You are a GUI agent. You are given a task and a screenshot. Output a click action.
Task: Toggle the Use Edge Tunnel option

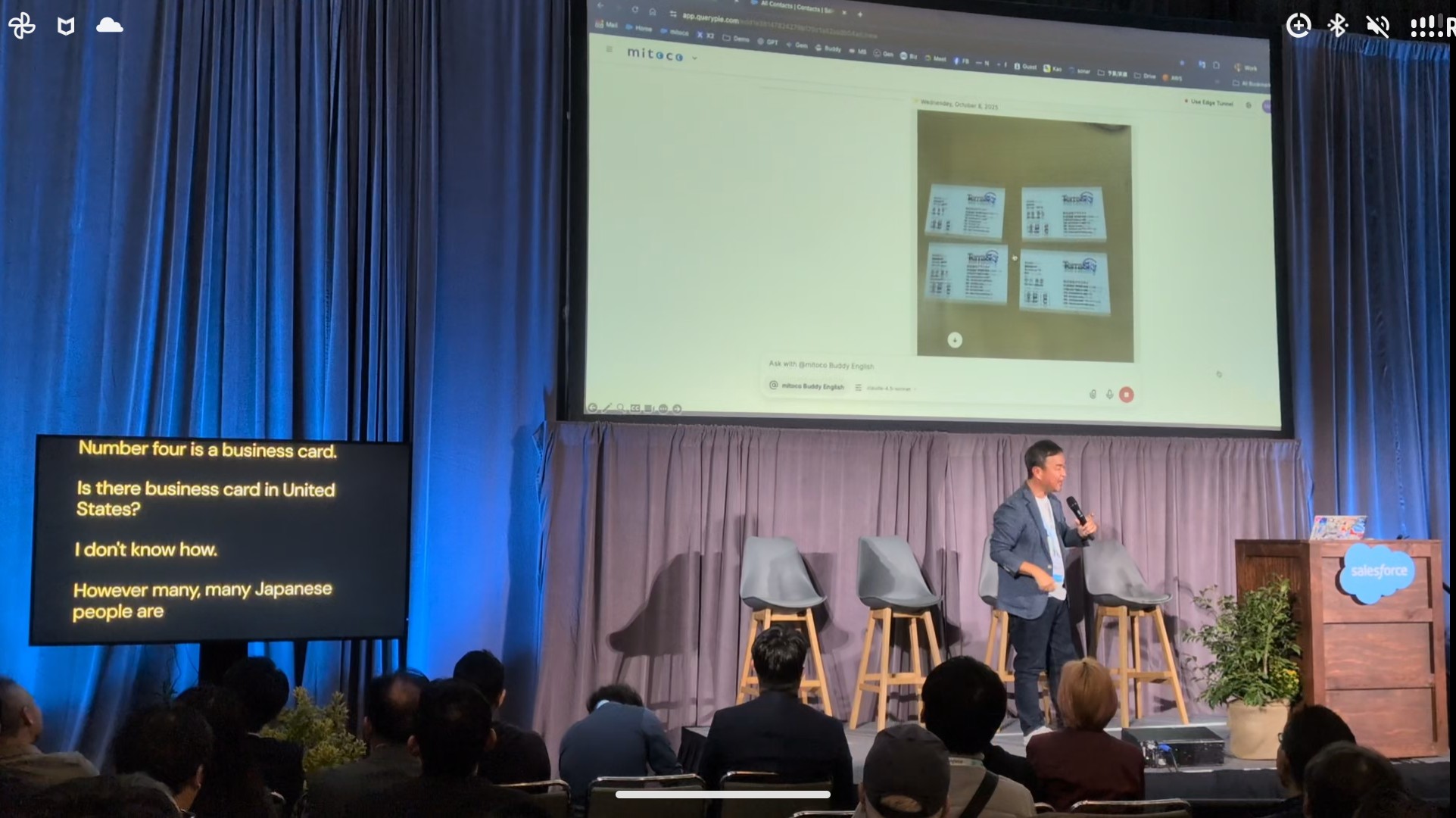[x=1210, y=102]
